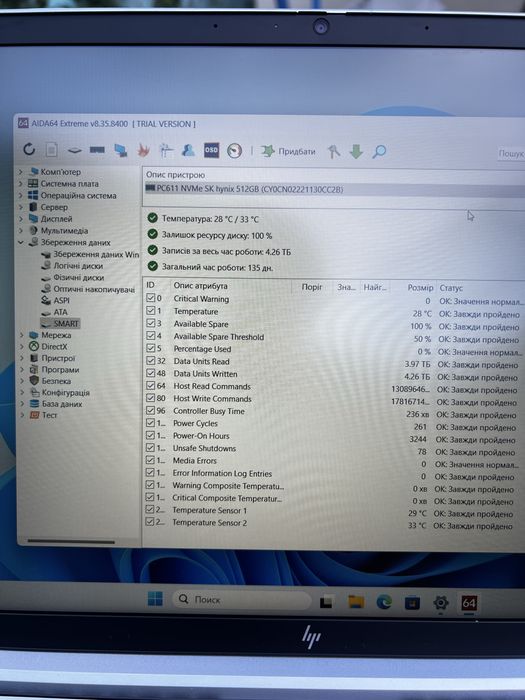Image resolution: width=525 pixels, height=700 pixels.
Task: Toggle the Host Read Commands checkbox
Action: (150, 385)
